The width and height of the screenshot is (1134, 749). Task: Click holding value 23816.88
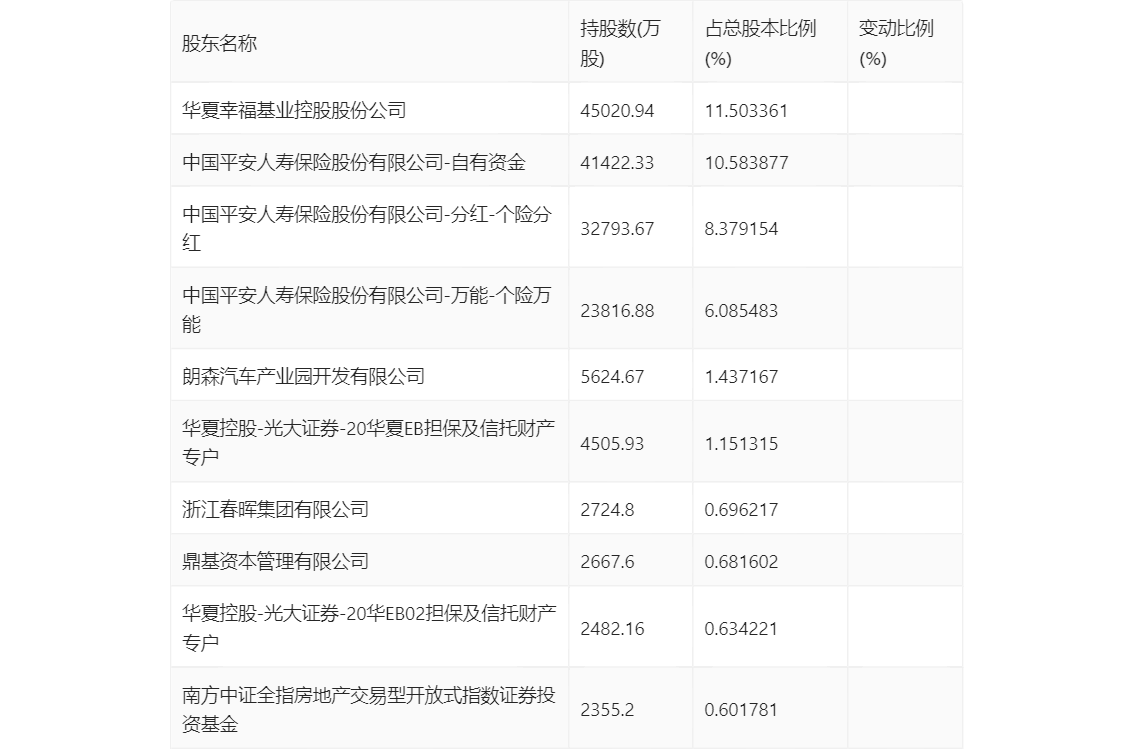[617, 311]
